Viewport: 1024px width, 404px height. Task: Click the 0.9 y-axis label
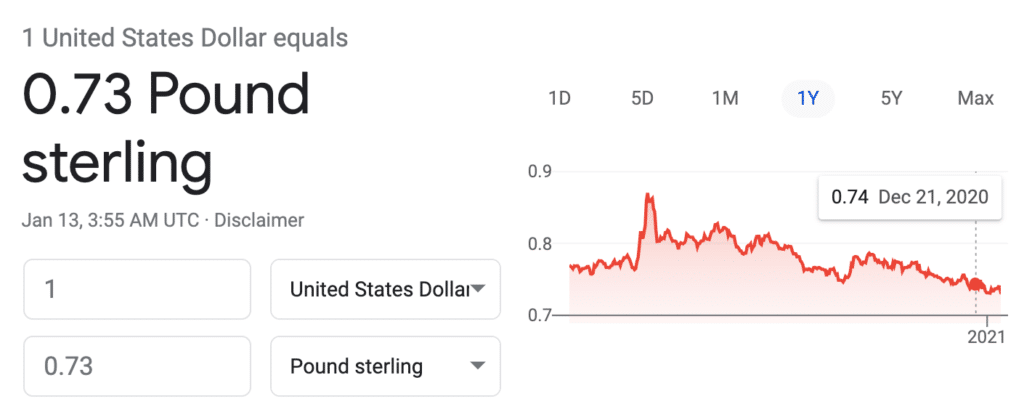coord(540,172)
